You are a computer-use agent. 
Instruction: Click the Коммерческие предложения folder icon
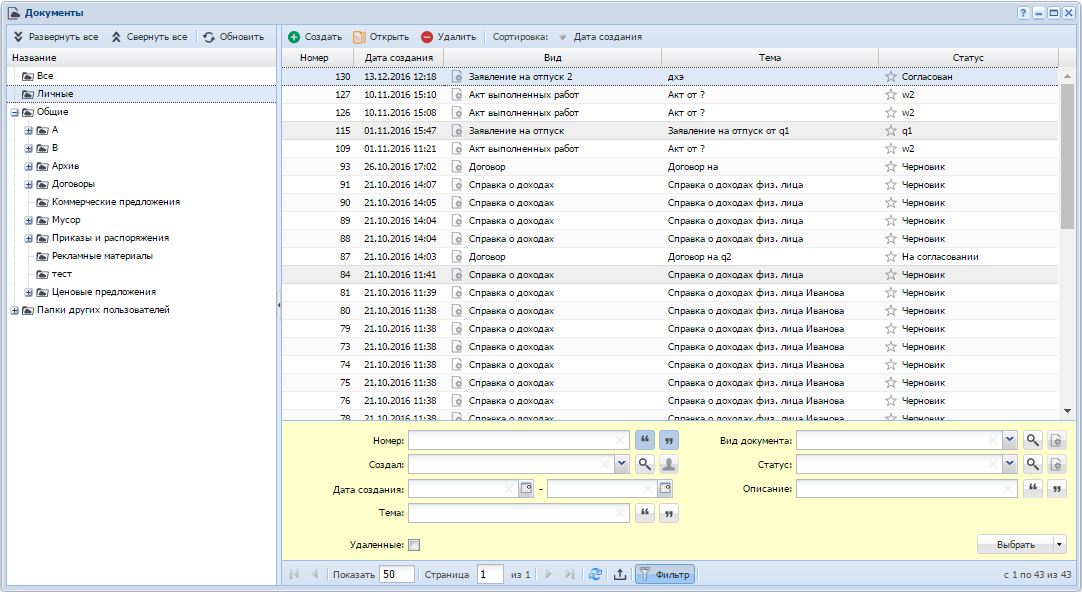click(42, 202)
